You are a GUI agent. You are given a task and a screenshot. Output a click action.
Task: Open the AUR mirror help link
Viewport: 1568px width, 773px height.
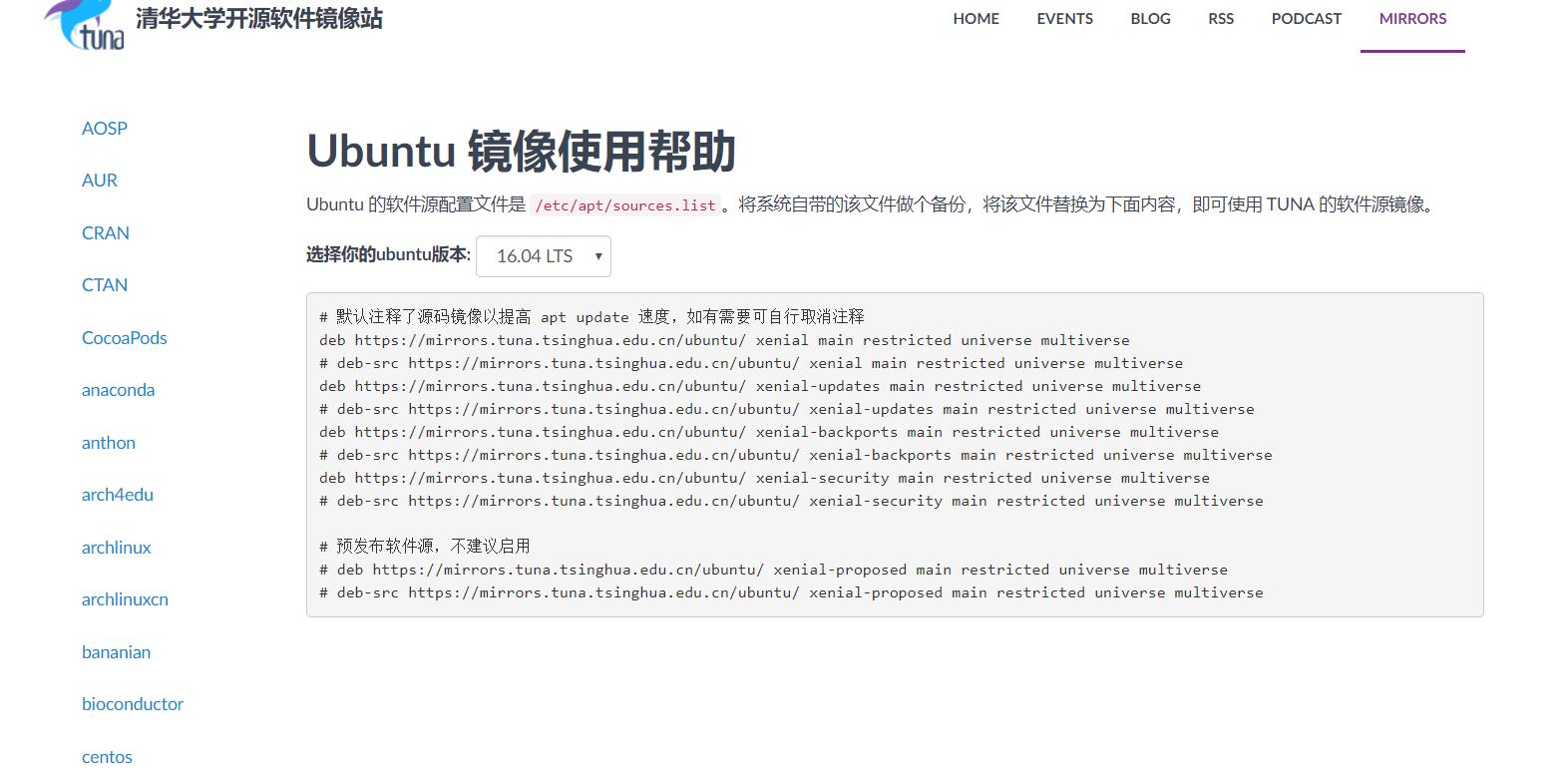click(x=100, y=181)
